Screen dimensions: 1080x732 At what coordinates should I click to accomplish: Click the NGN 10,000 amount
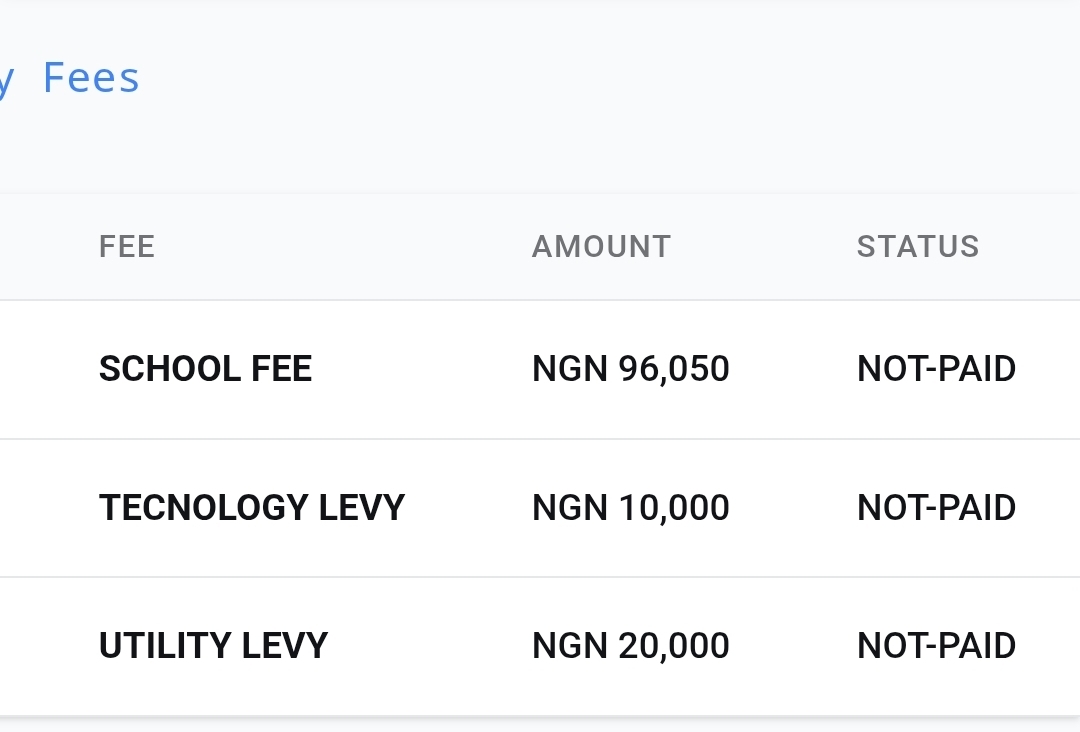(x=630, y=507)
